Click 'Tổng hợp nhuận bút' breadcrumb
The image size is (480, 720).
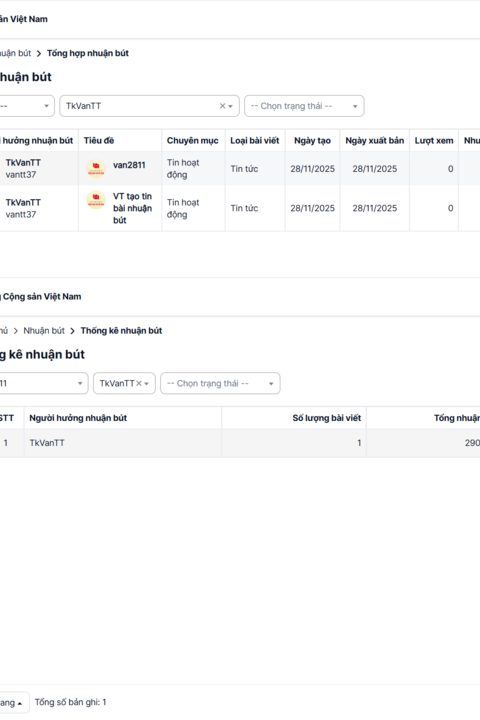tap(88, 53)
